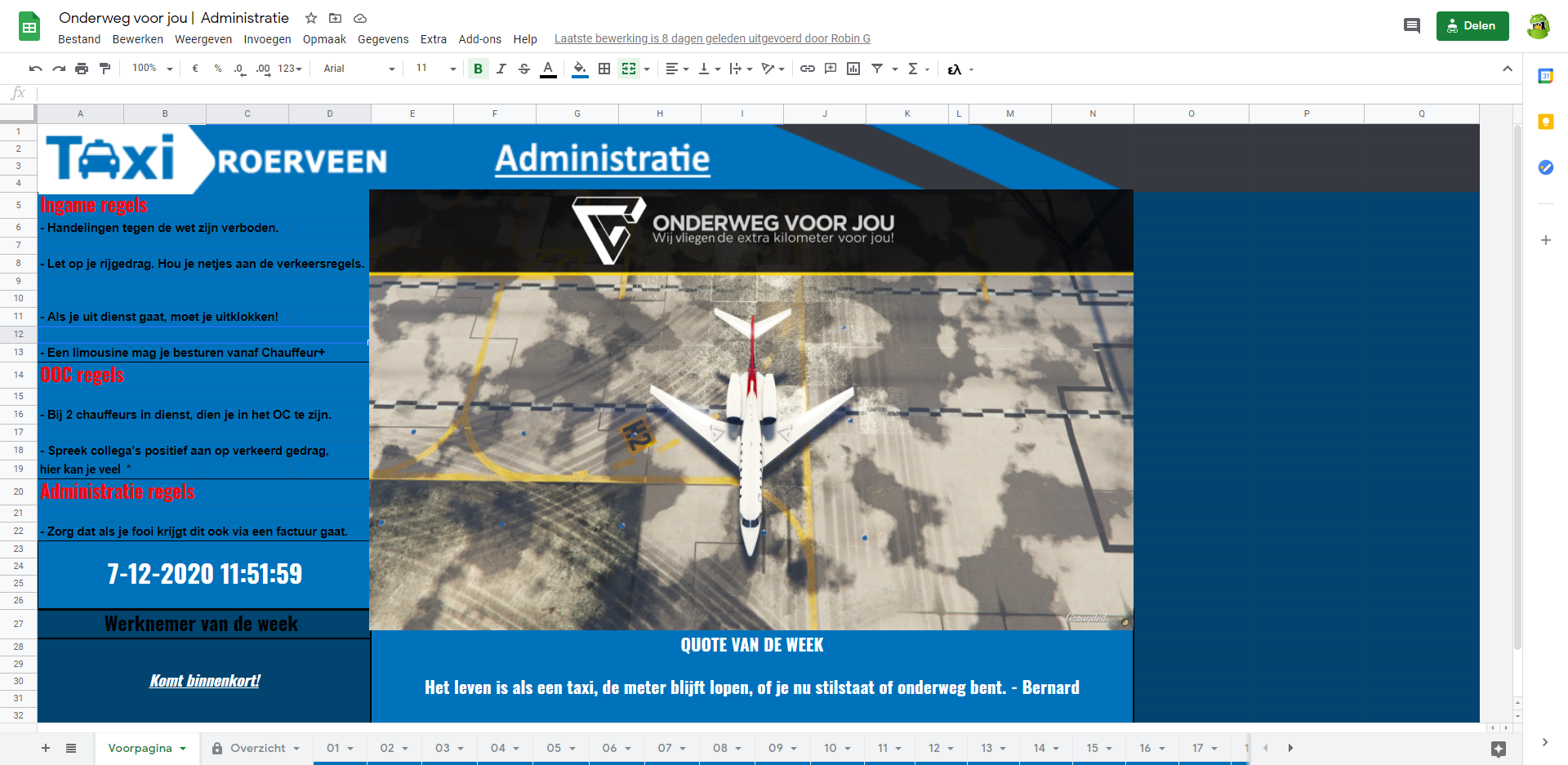This screenshot has width=1568, height=765.
Task: Open the fill color picker
Action: coord(580,69)
